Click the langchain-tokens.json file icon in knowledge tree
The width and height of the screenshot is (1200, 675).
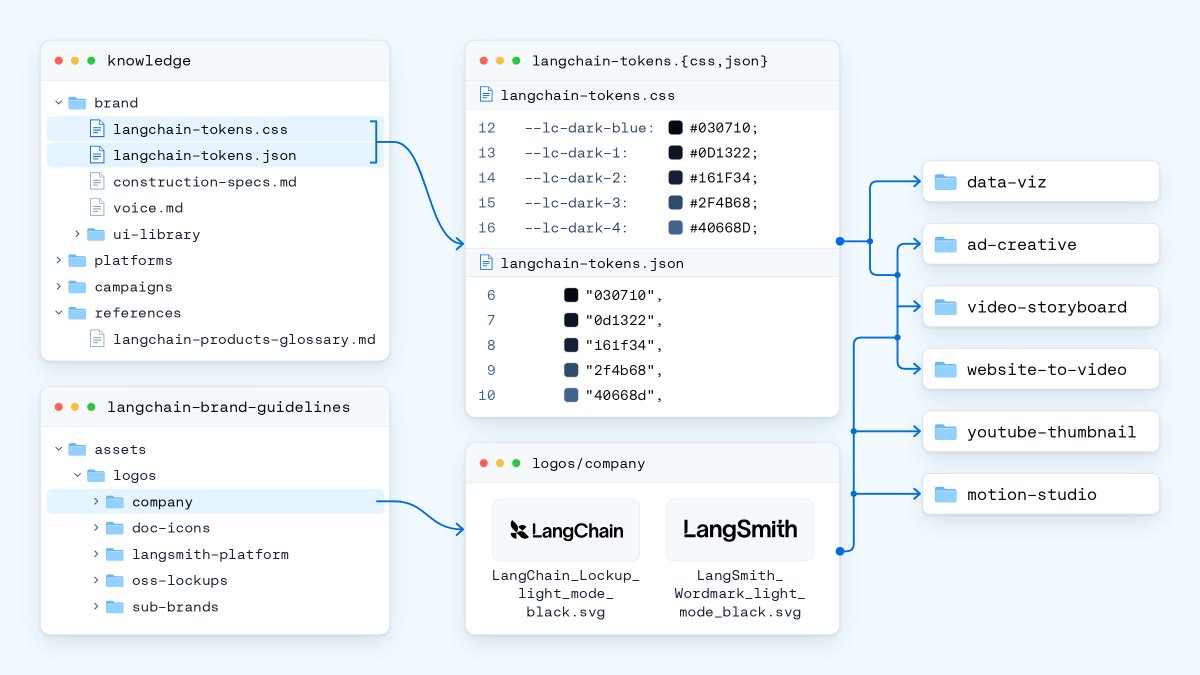[97, 155]
